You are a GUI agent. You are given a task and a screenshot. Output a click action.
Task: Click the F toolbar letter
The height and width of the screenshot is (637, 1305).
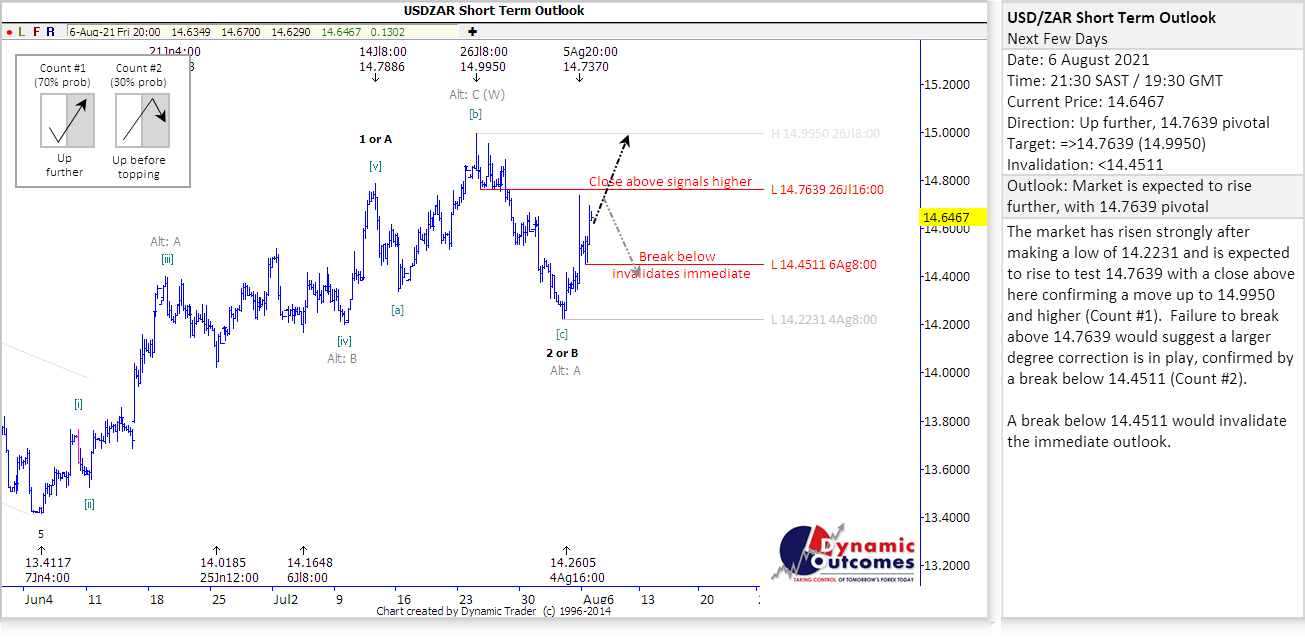pos(37,32)
